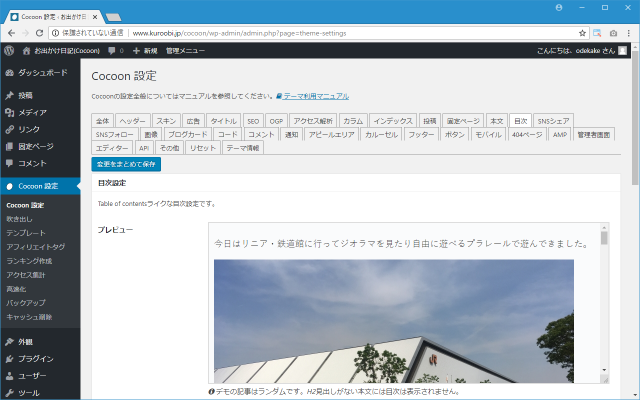Switch to 広告 settings tab

click(193, 121)
